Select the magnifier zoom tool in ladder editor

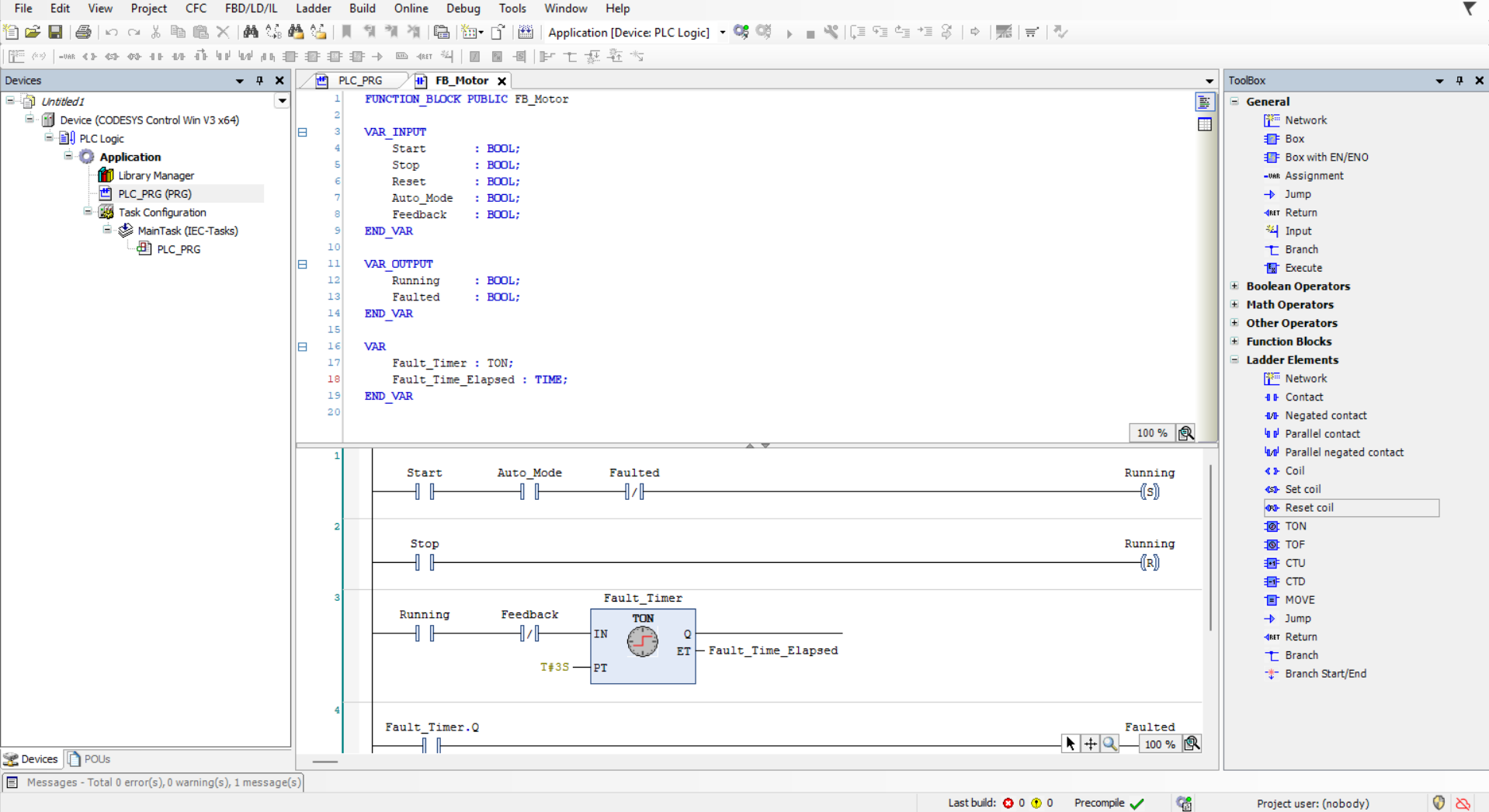1110,744
